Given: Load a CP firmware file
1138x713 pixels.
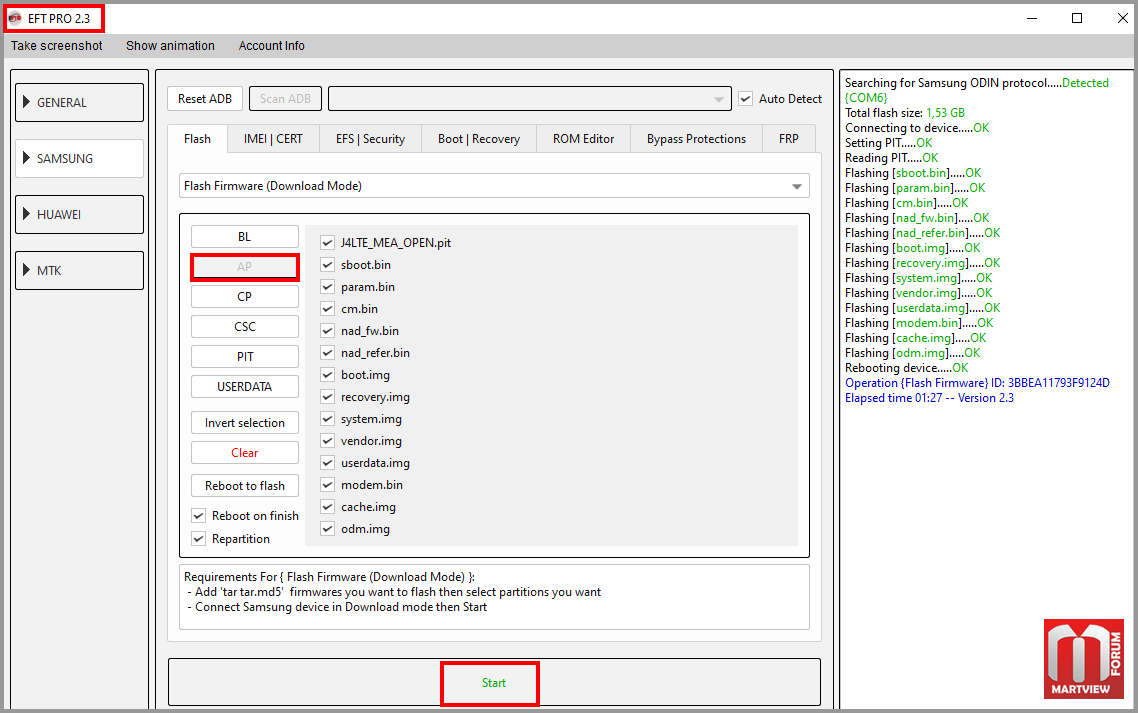Looking at the screenshot, I should [x=245, y=296].
